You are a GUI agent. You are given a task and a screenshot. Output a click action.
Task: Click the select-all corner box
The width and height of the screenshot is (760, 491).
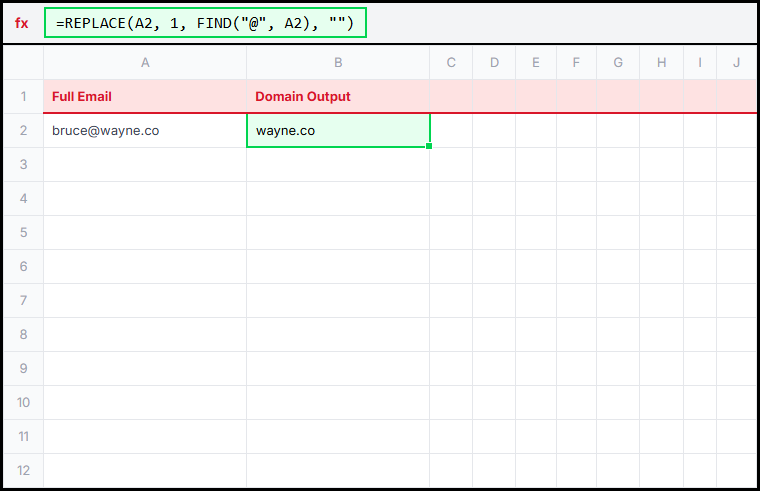[23, 63]
